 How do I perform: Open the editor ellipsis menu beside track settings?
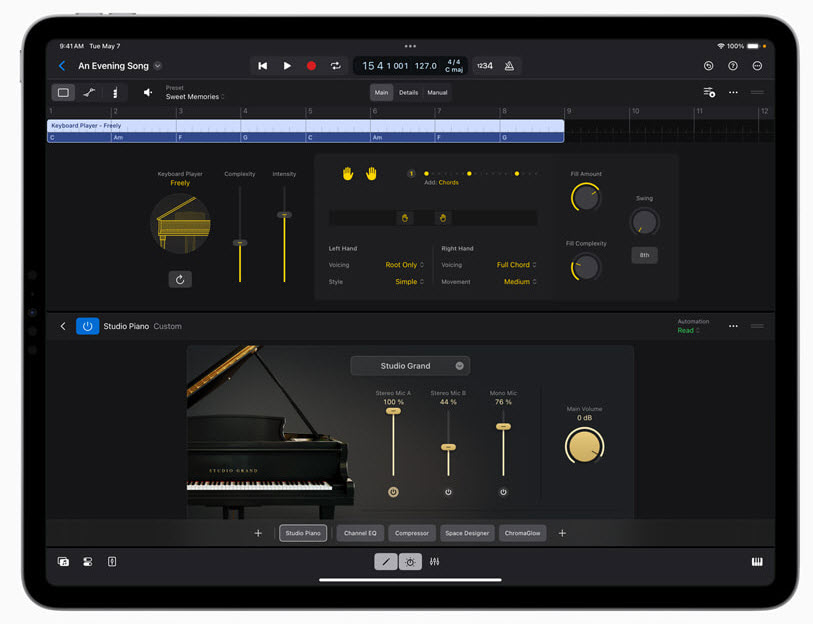(733, 92)
